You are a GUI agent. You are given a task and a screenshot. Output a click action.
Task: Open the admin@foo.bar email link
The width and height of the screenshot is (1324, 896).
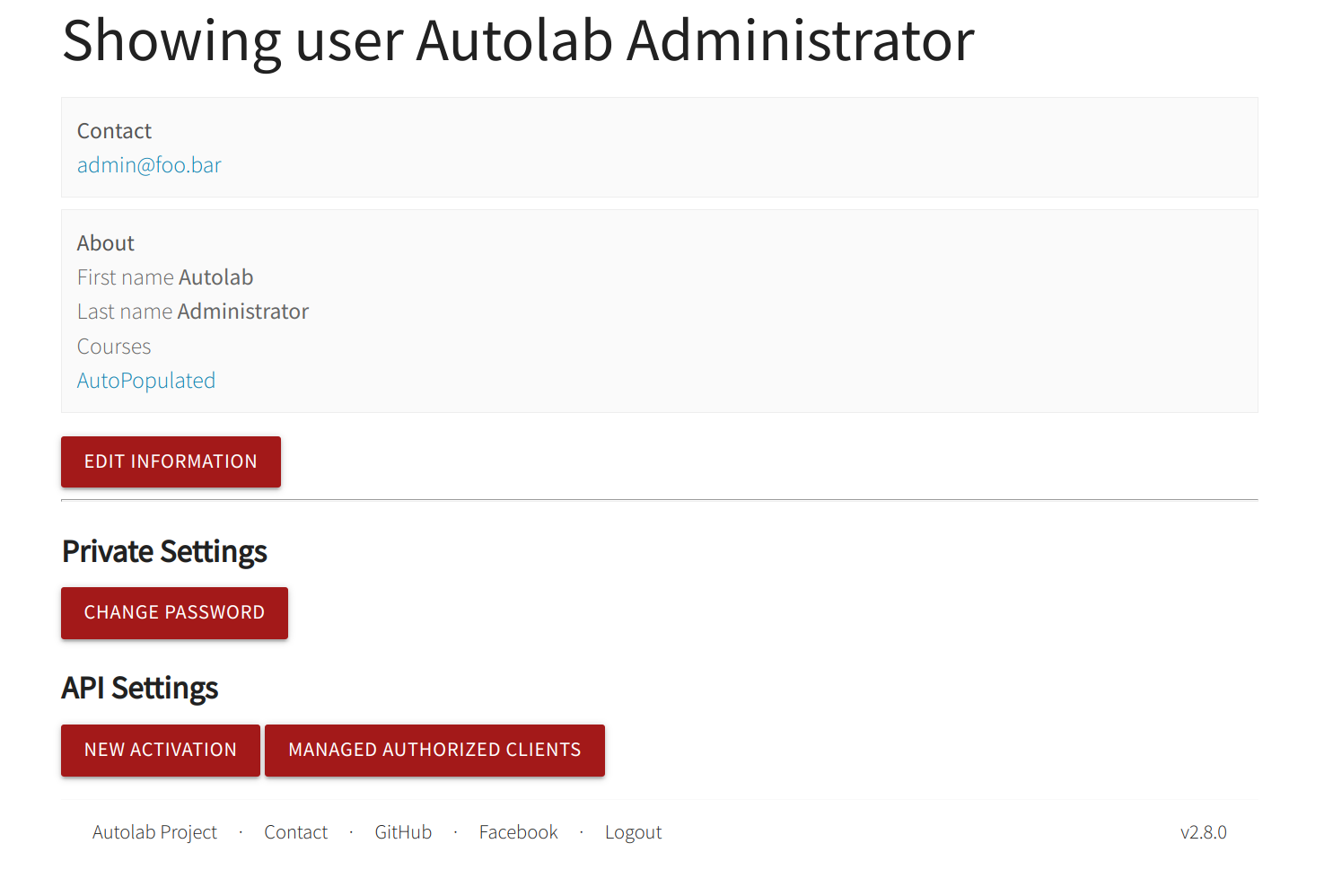click(x=149, y=165)
